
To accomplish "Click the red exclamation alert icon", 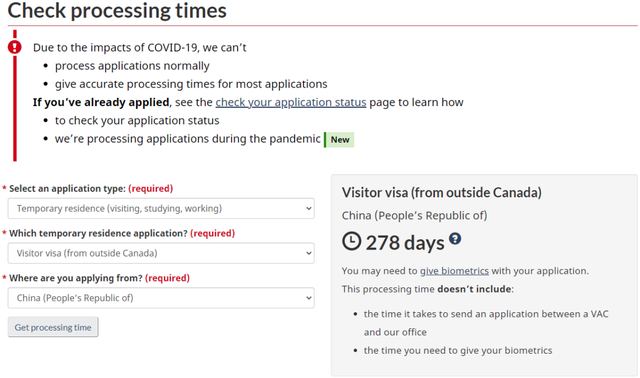I will pyautogui.click(x=15, y=47).
